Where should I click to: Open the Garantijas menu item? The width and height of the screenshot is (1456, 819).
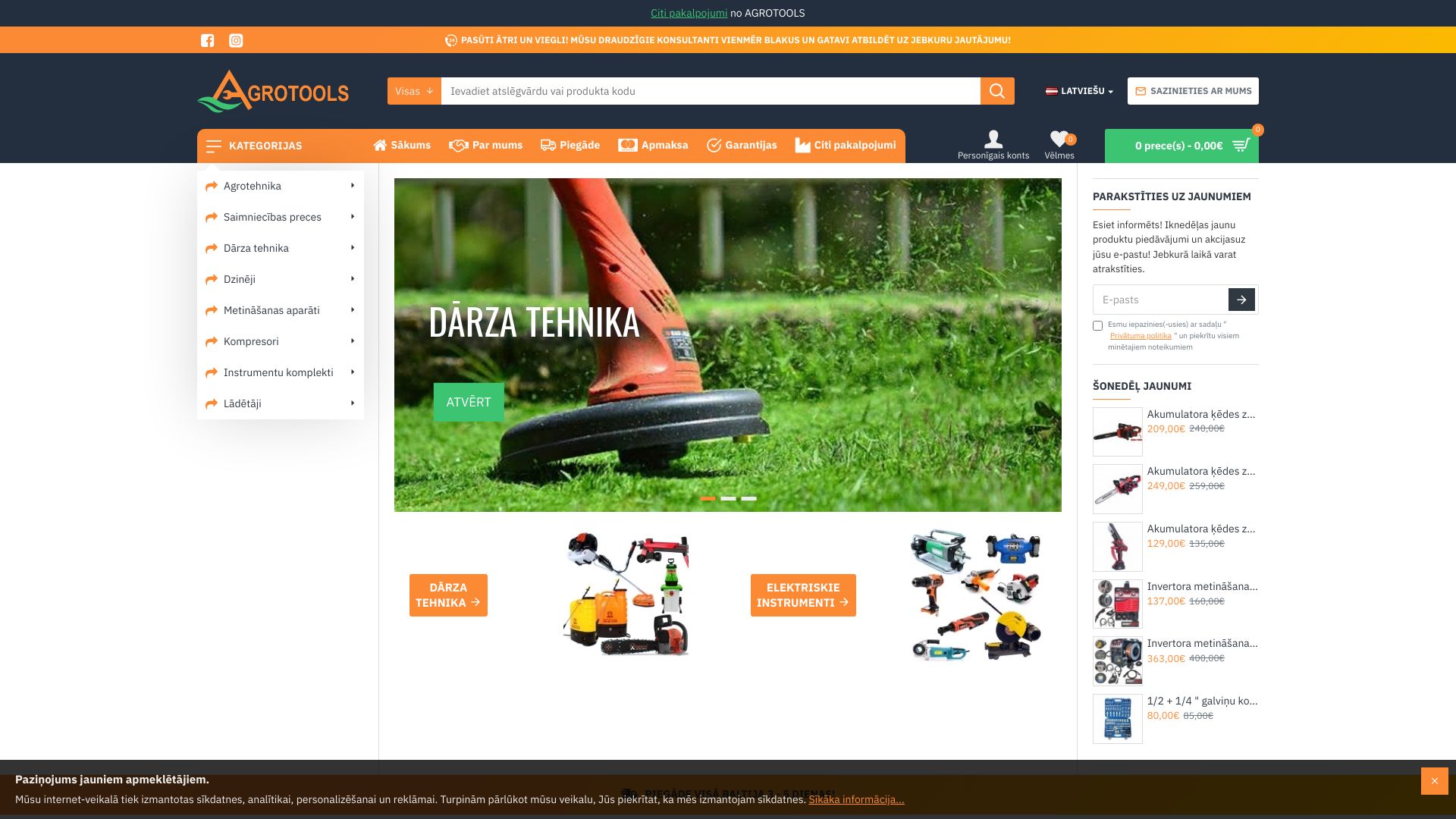(x=741, y=146)
